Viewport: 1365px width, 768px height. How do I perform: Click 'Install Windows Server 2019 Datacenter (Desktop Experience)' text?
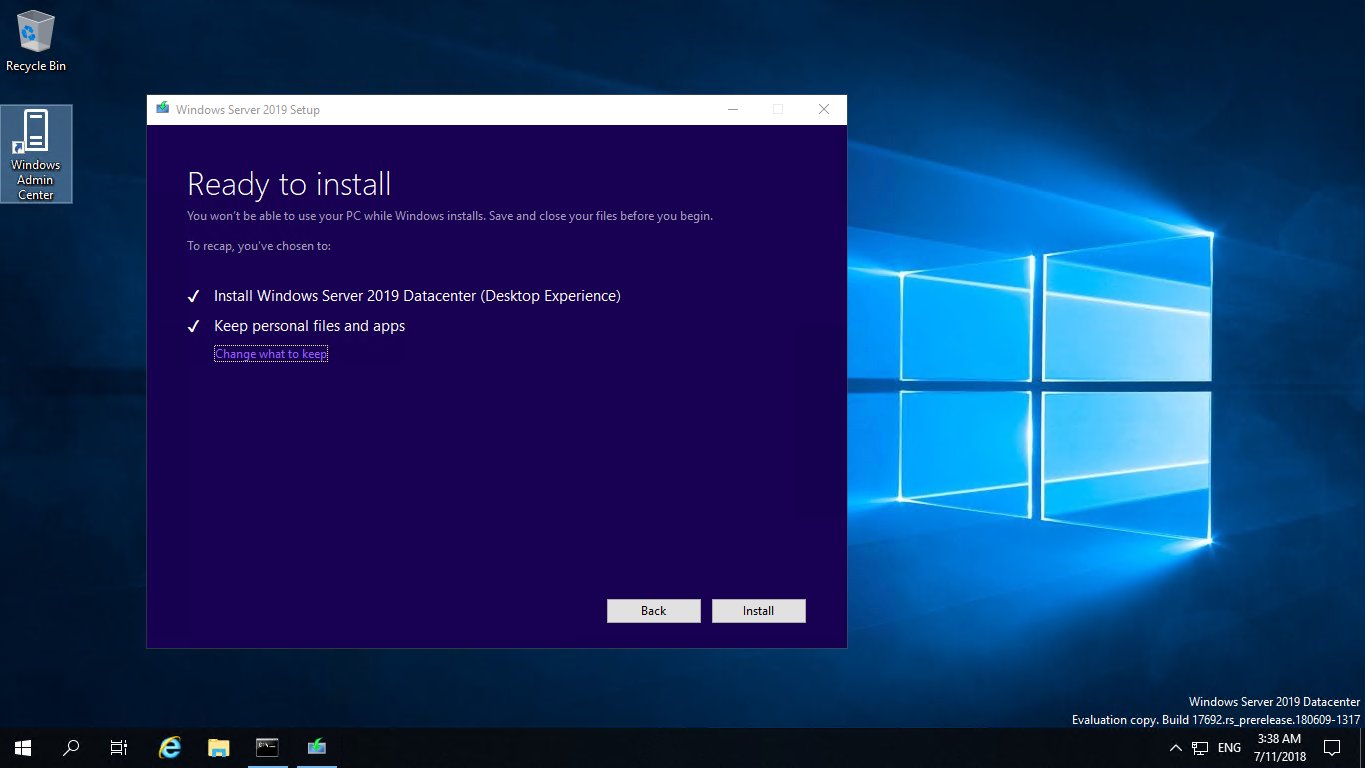pos(417,296)
